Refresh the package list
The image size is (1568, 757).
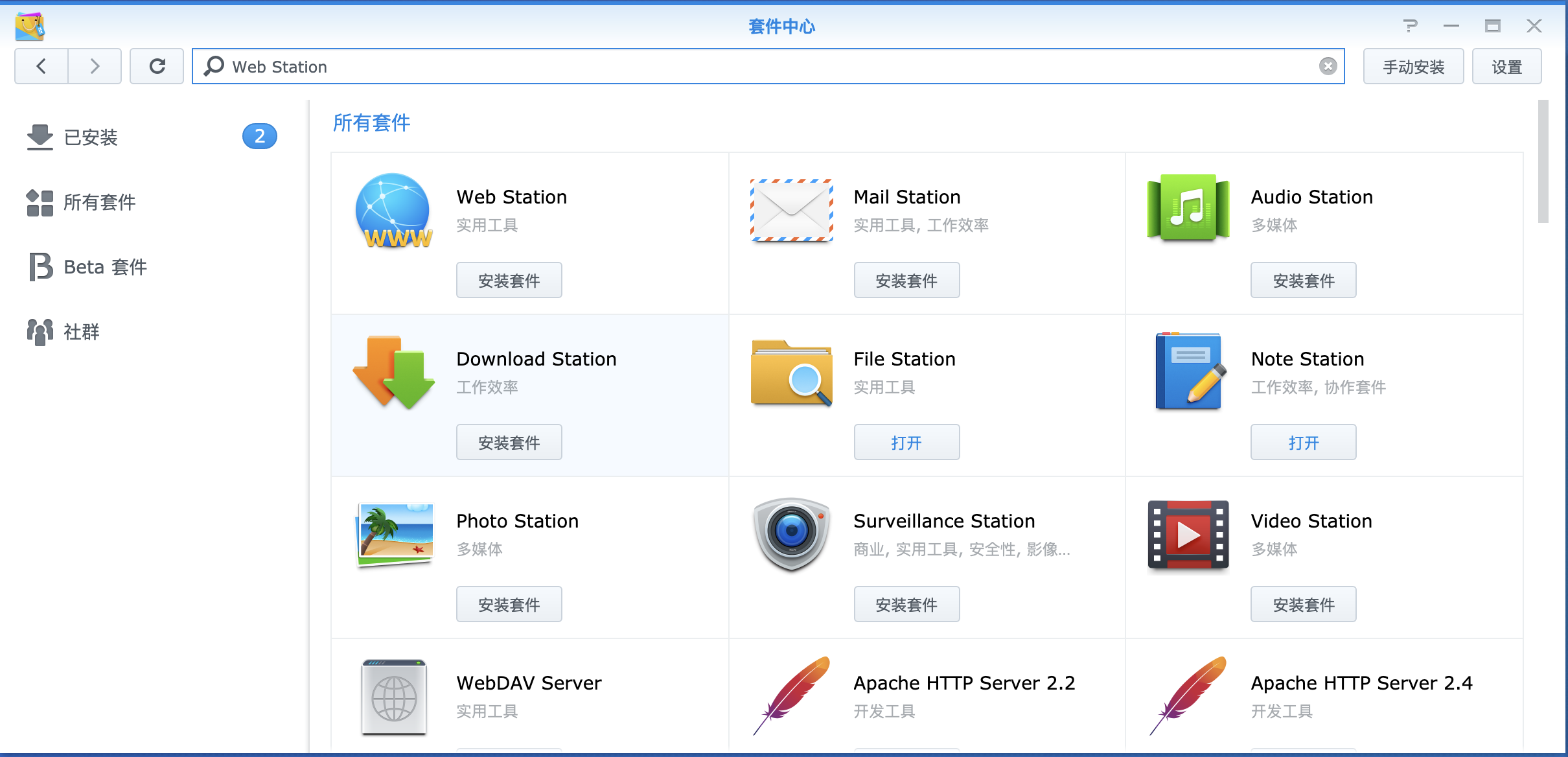[157, 66]
